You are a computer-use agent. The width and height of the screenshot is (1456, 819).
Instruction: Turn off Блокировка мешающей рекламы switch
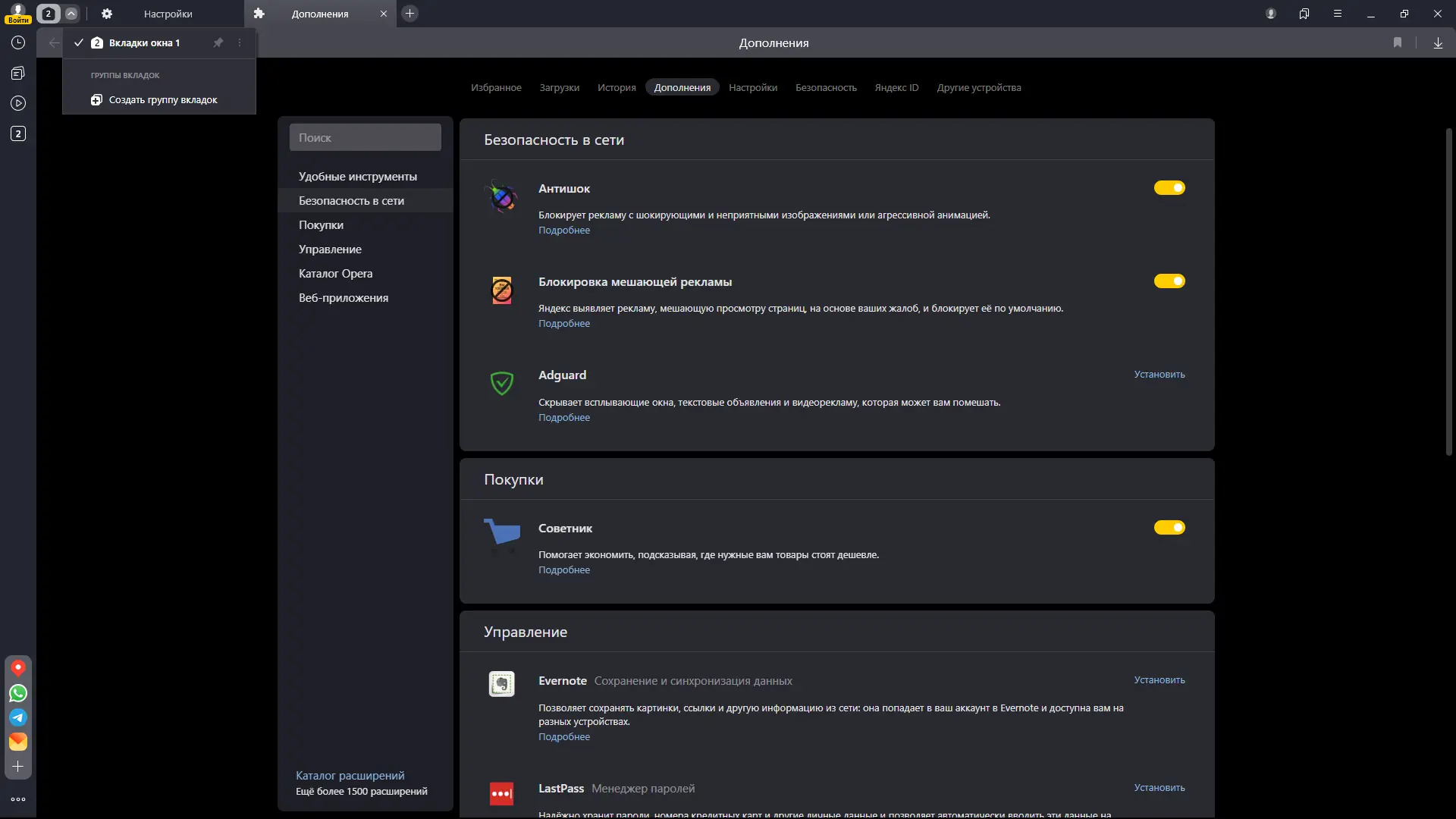click(x=1169, y=281)
